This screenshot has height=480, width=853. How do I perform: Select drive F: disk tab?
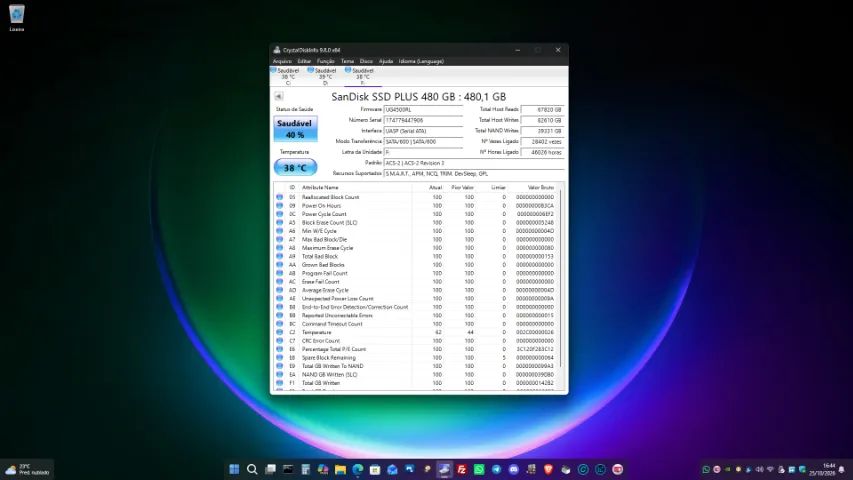click(x=362, y=77)
